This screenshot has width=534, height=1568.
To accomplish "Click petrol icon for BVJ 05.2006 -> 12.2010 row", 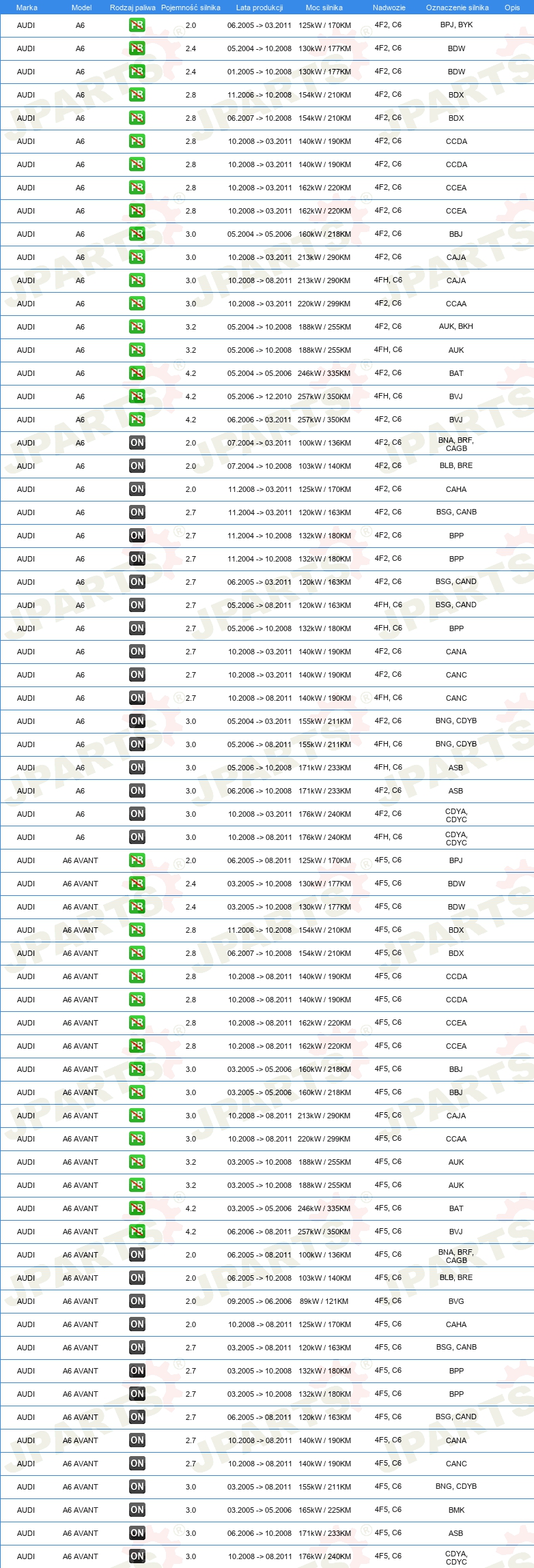I will pyautogui.click(x=137, y=396).
